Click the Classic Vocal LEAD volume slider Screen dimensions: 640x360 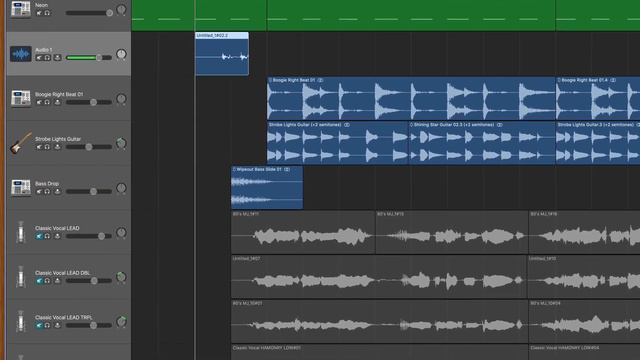(89, 236)
